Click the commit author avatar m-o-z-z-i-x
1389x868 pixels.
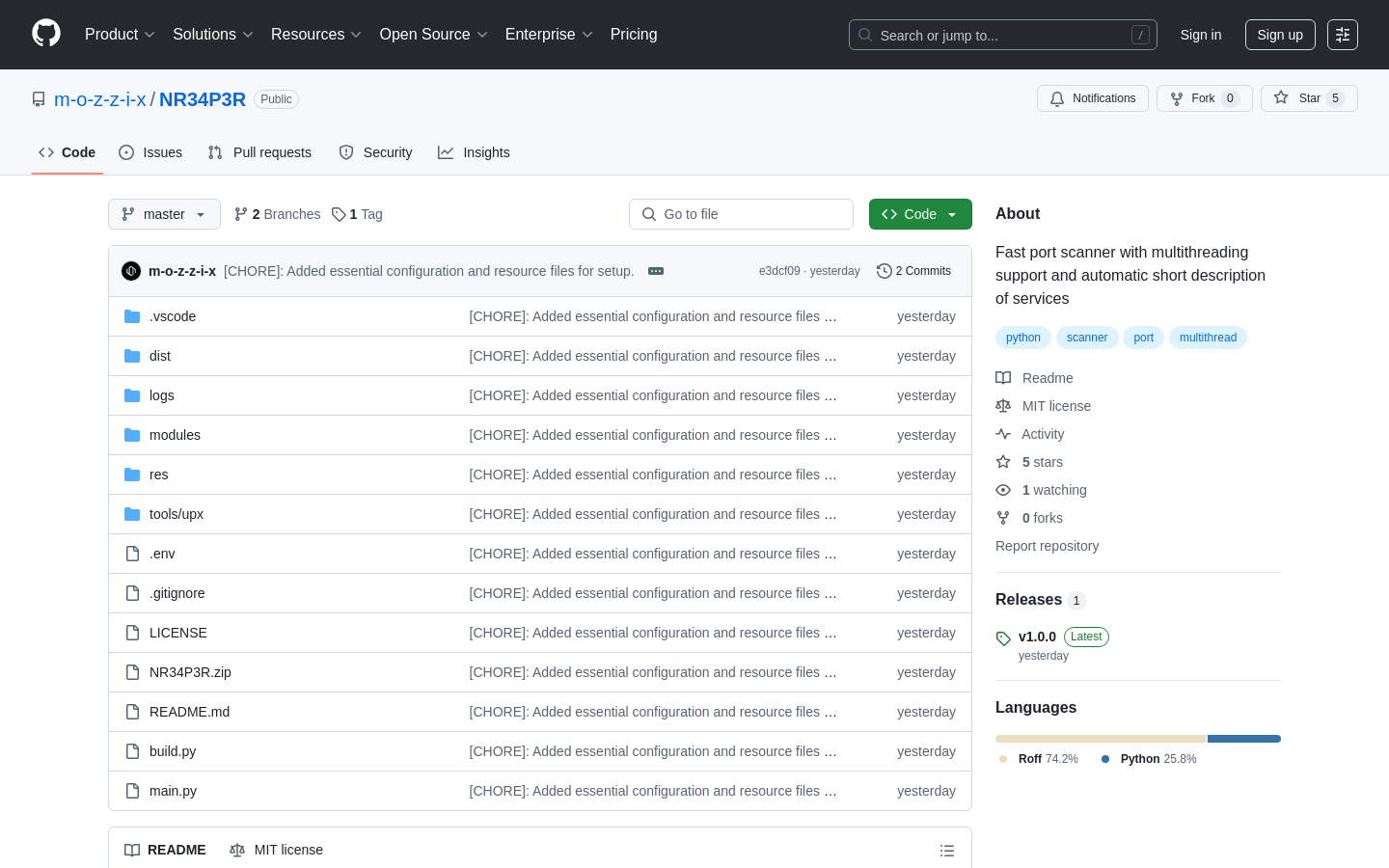pyautogui.click(x=131, y=271)
